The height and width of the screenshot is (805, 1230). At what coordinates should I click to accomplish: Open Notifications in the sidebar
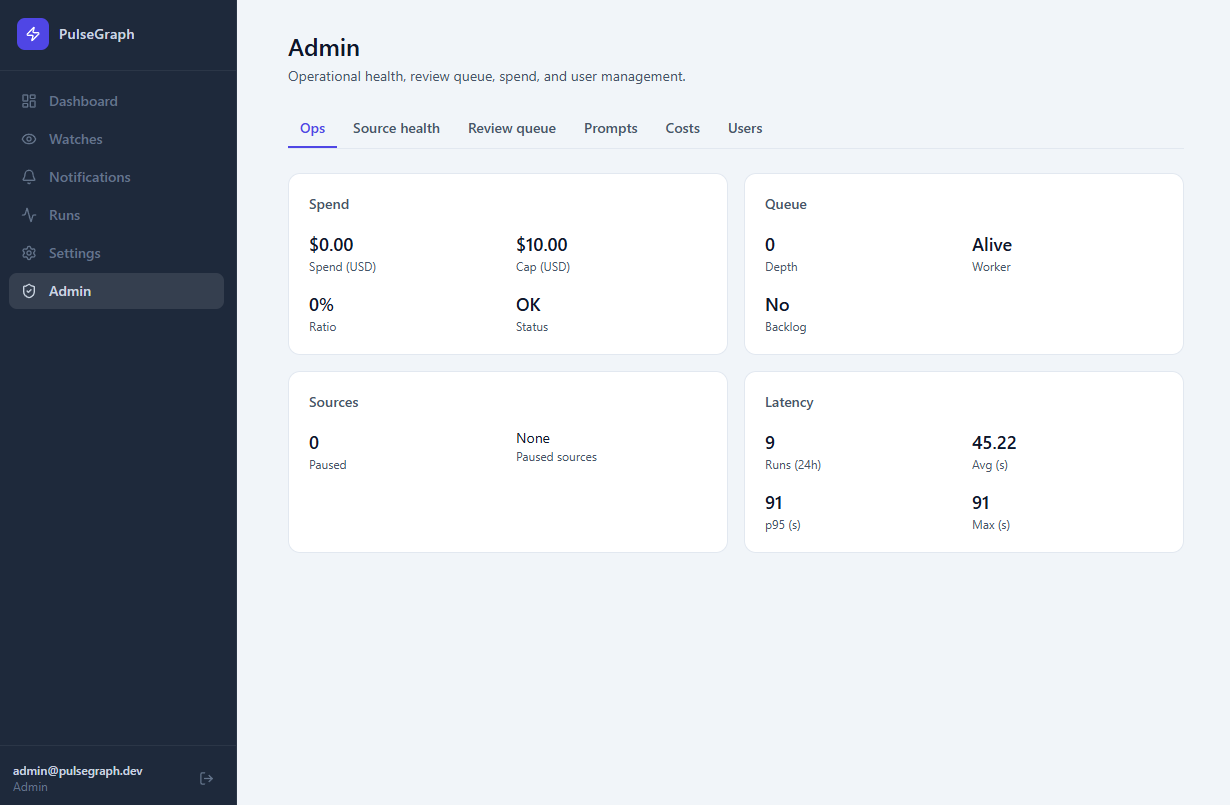(x=116, y=177)
